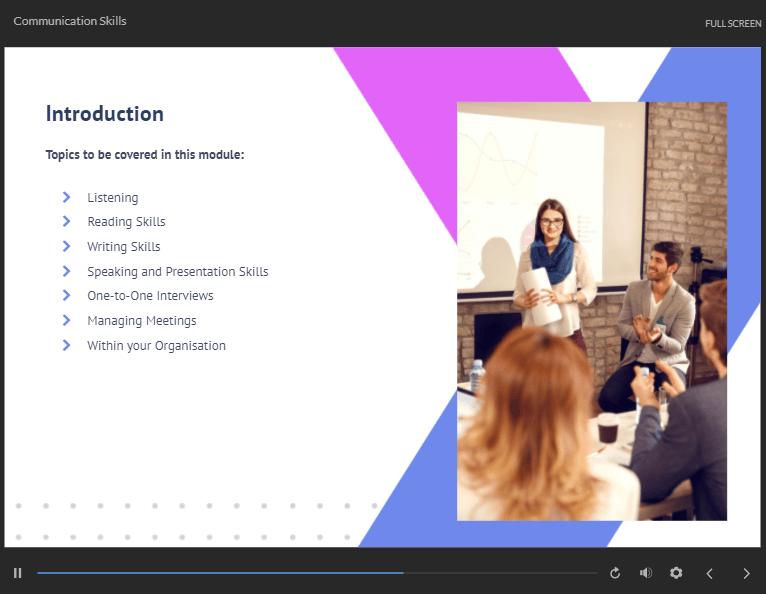
Task: Click 'Topics to be covered' subtitle
Action: coord(145,155)
